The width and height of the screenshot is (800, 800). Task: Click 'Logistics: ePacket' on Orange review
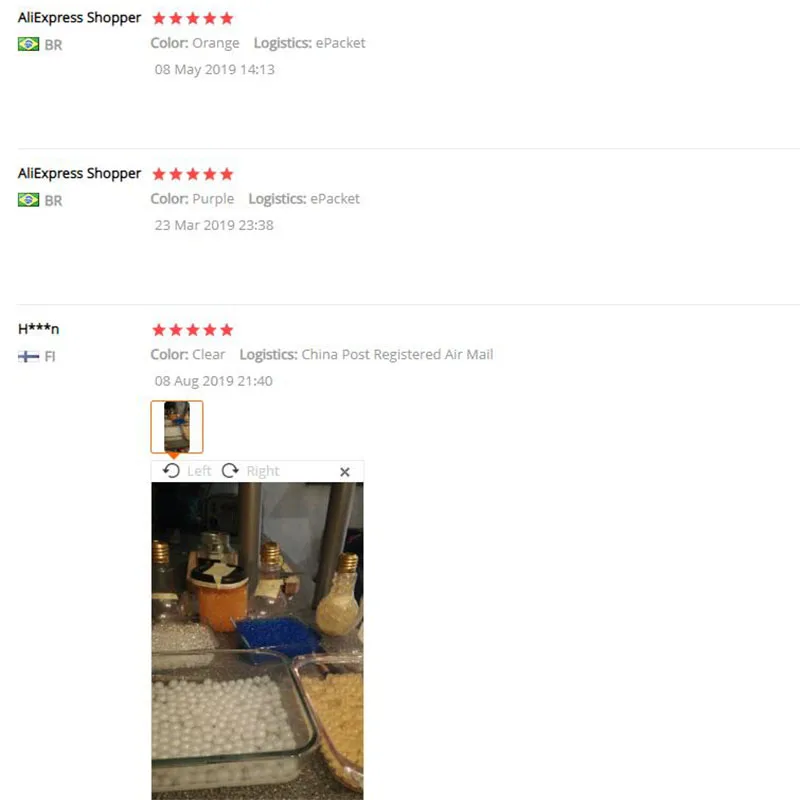(310, 43)
